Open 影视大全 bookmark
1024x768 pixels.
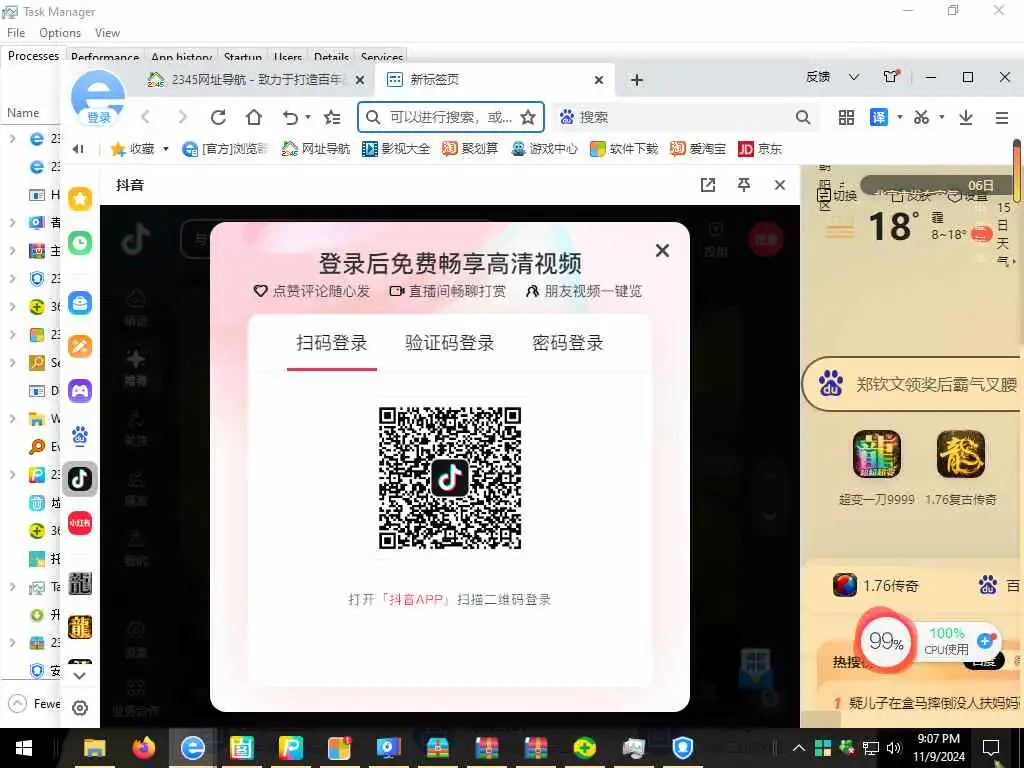pos(396,149)
